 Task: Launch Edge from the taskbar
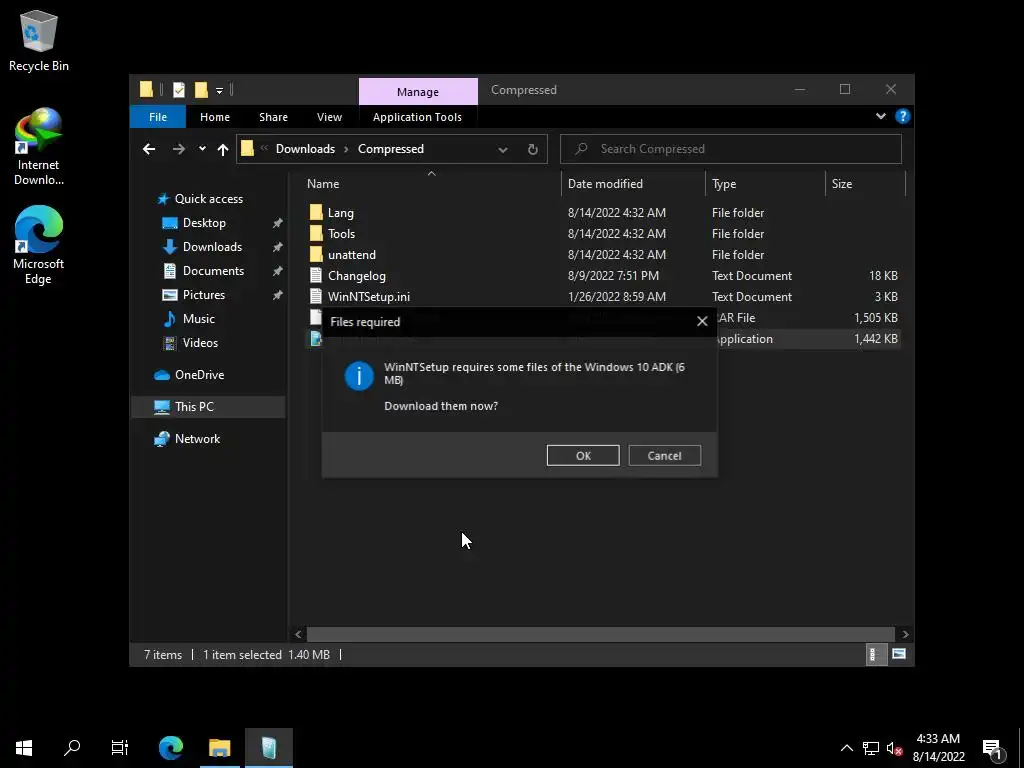pos(171,748)
